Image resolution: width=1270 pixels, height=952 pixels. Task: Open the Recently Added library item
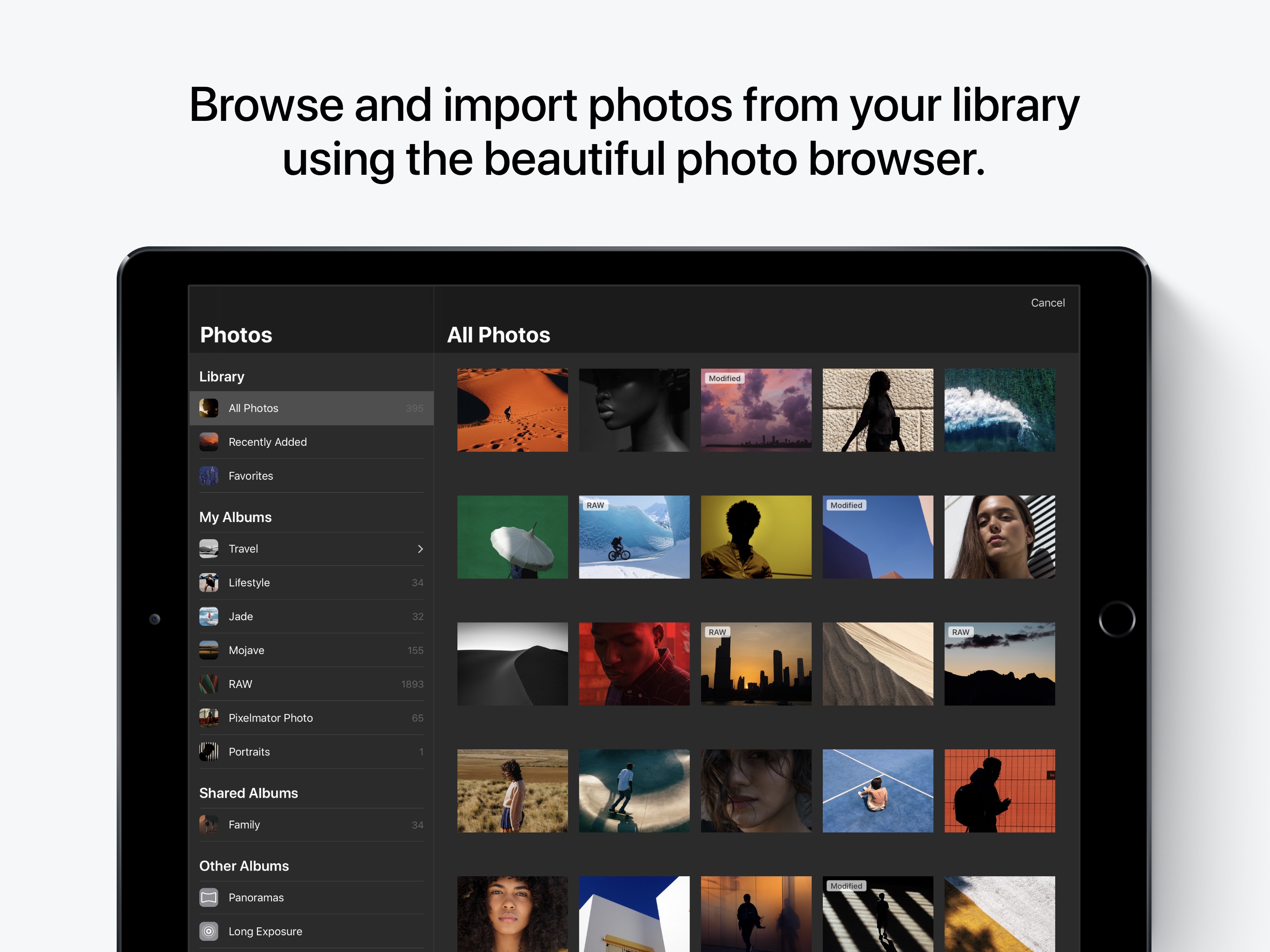point(311,442)
